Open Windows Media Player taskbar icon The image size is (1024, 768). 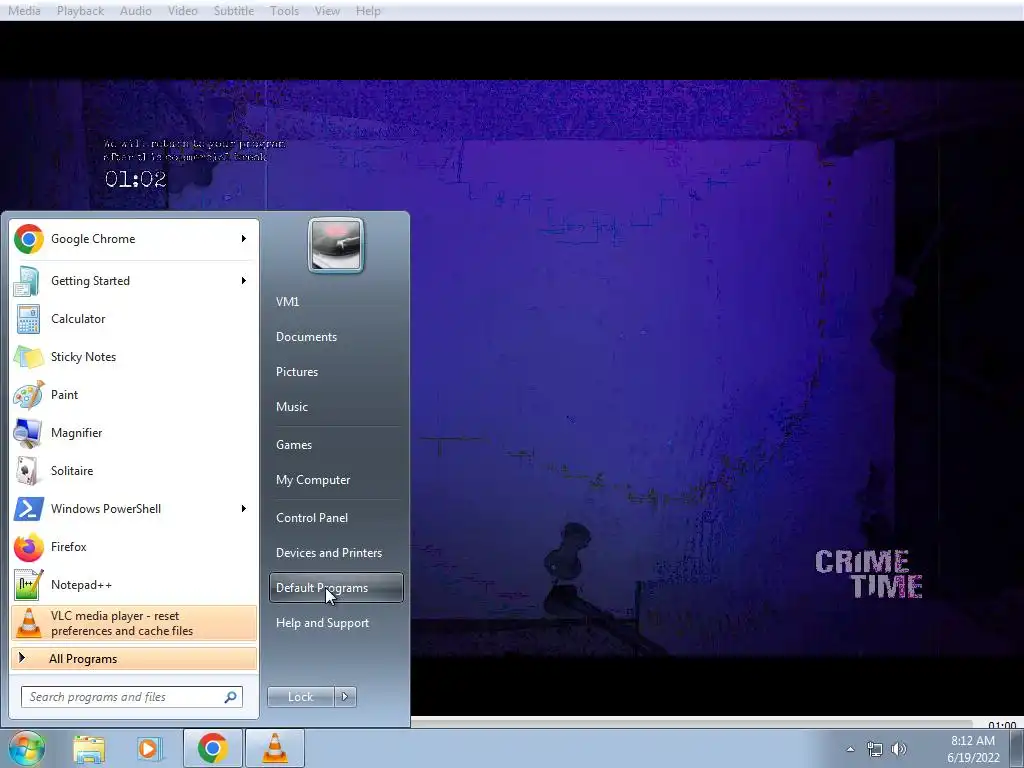point(149,748)
